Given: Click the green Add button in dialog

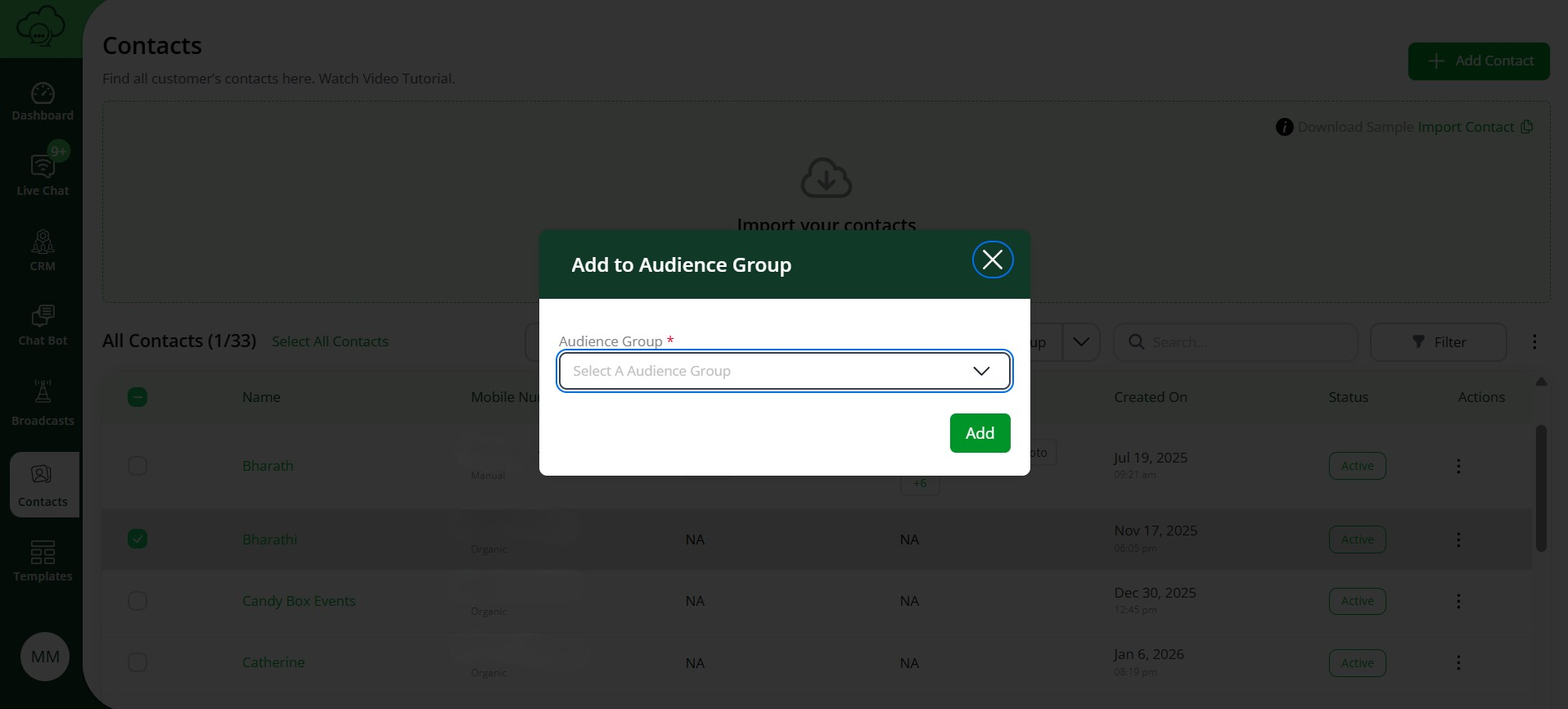Looking at the screenshot, I should click(x=980, y=433).
